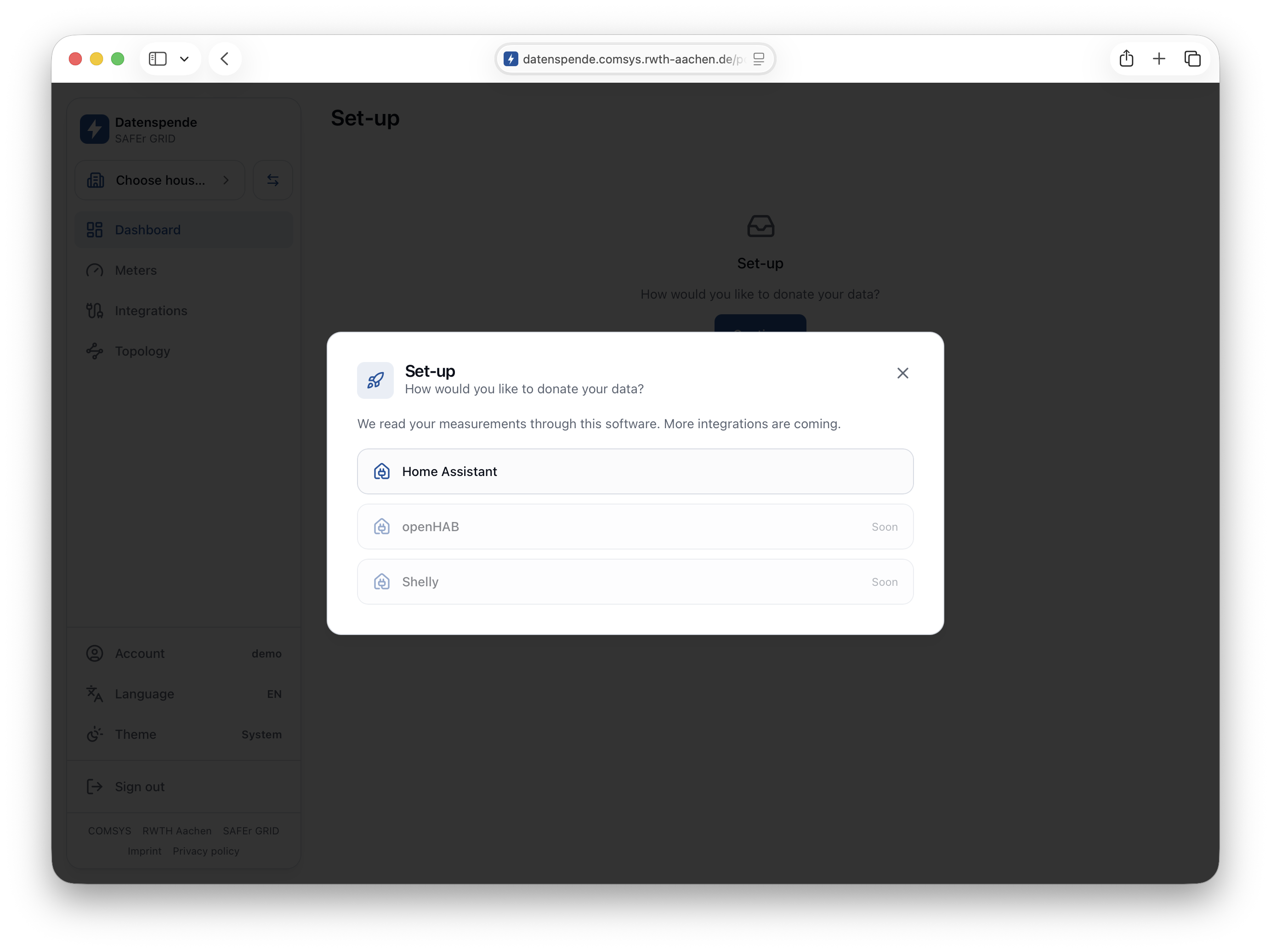Click the Meters gauge icon
The height and width of the screenshot is (952, 1271).
(x=95, y=270)
